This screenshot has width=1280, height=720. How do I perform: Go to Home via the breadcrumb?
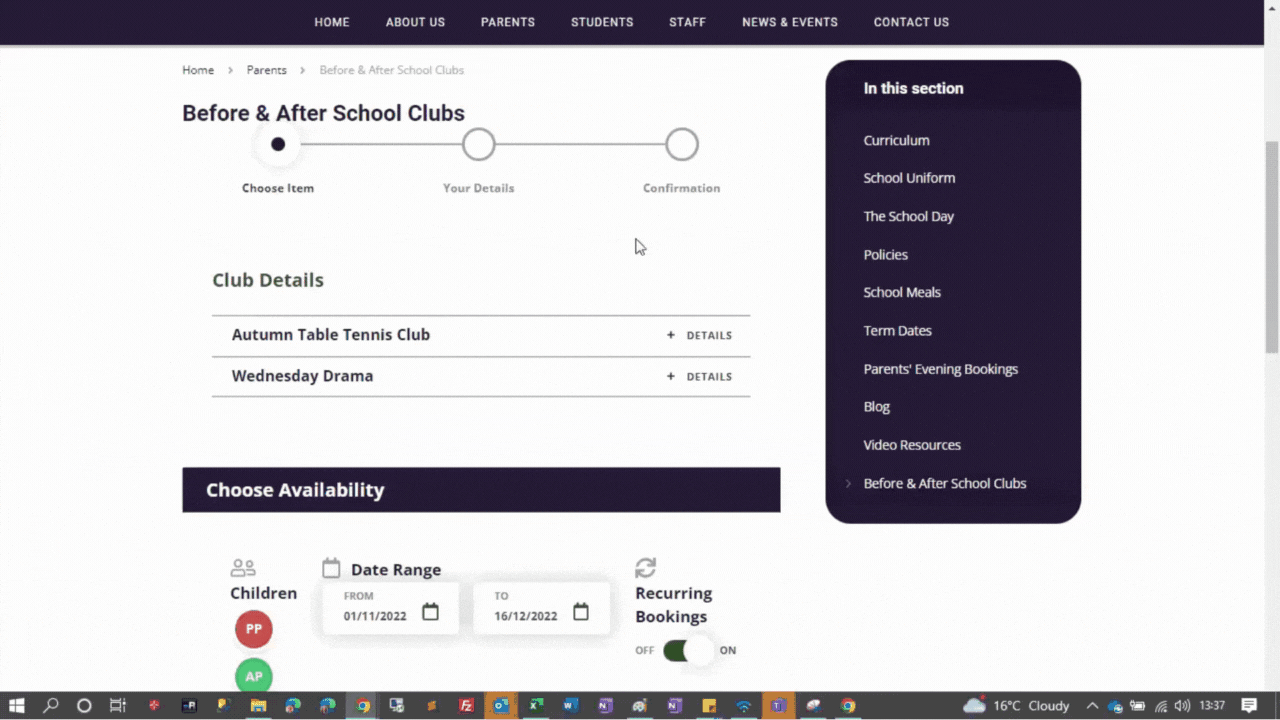198,69
